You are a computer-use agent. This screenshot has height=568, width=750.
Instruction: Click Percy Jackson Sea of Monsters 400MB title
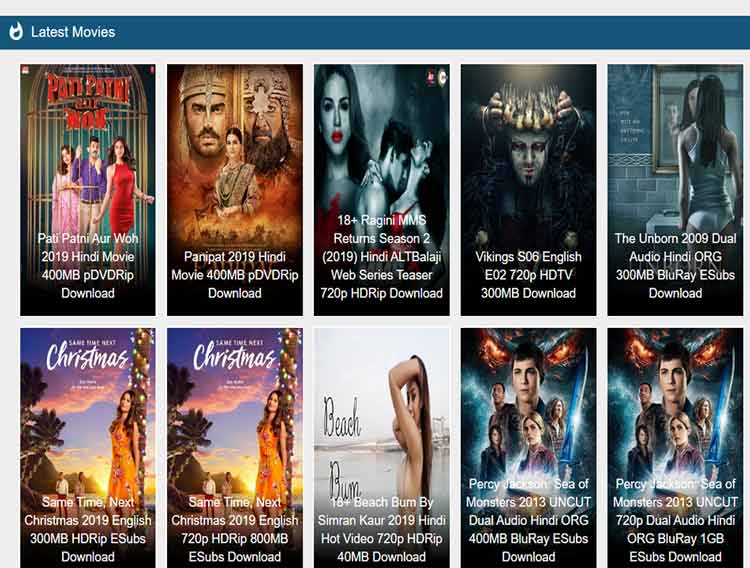[x=529, y=520]
